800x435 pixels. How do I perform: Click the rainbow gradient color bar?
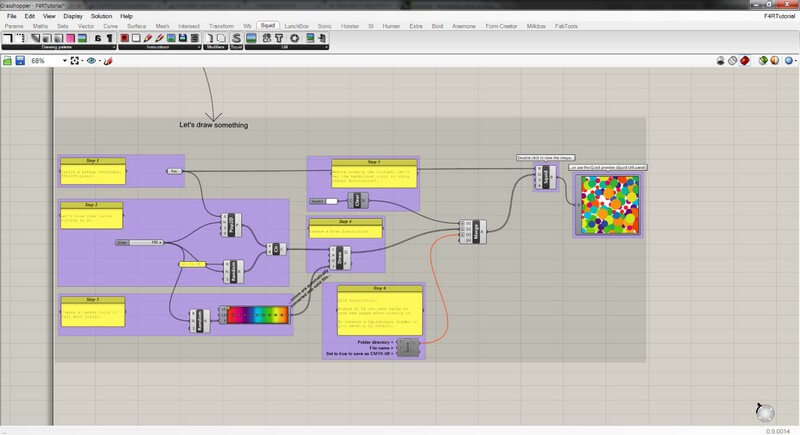click(256, 315)
